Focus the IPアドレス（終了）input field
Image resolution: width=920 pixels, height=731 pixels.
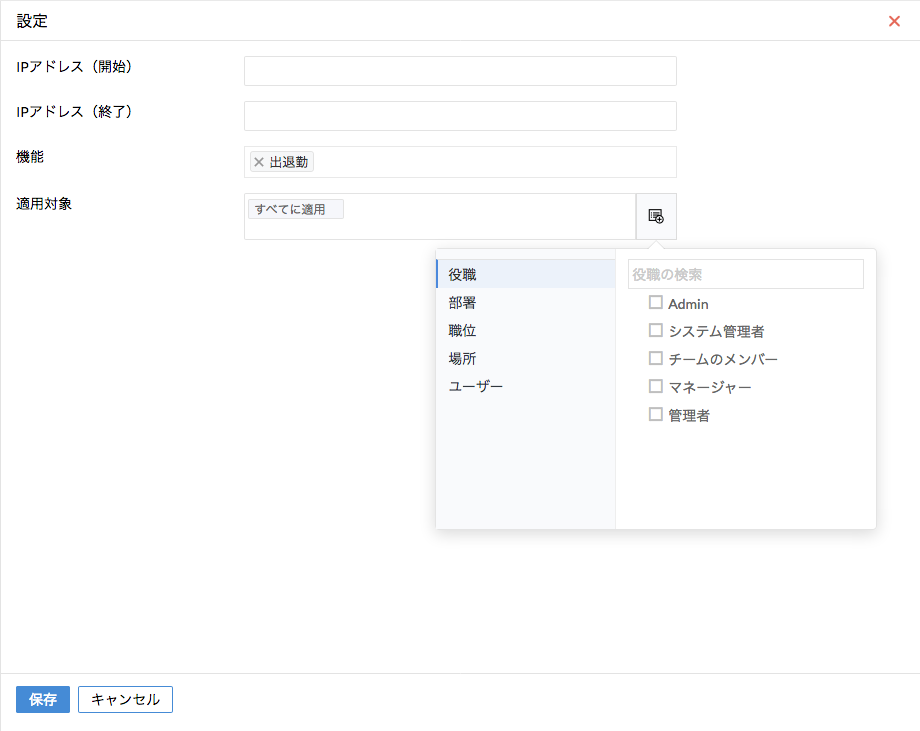(460, 116)
